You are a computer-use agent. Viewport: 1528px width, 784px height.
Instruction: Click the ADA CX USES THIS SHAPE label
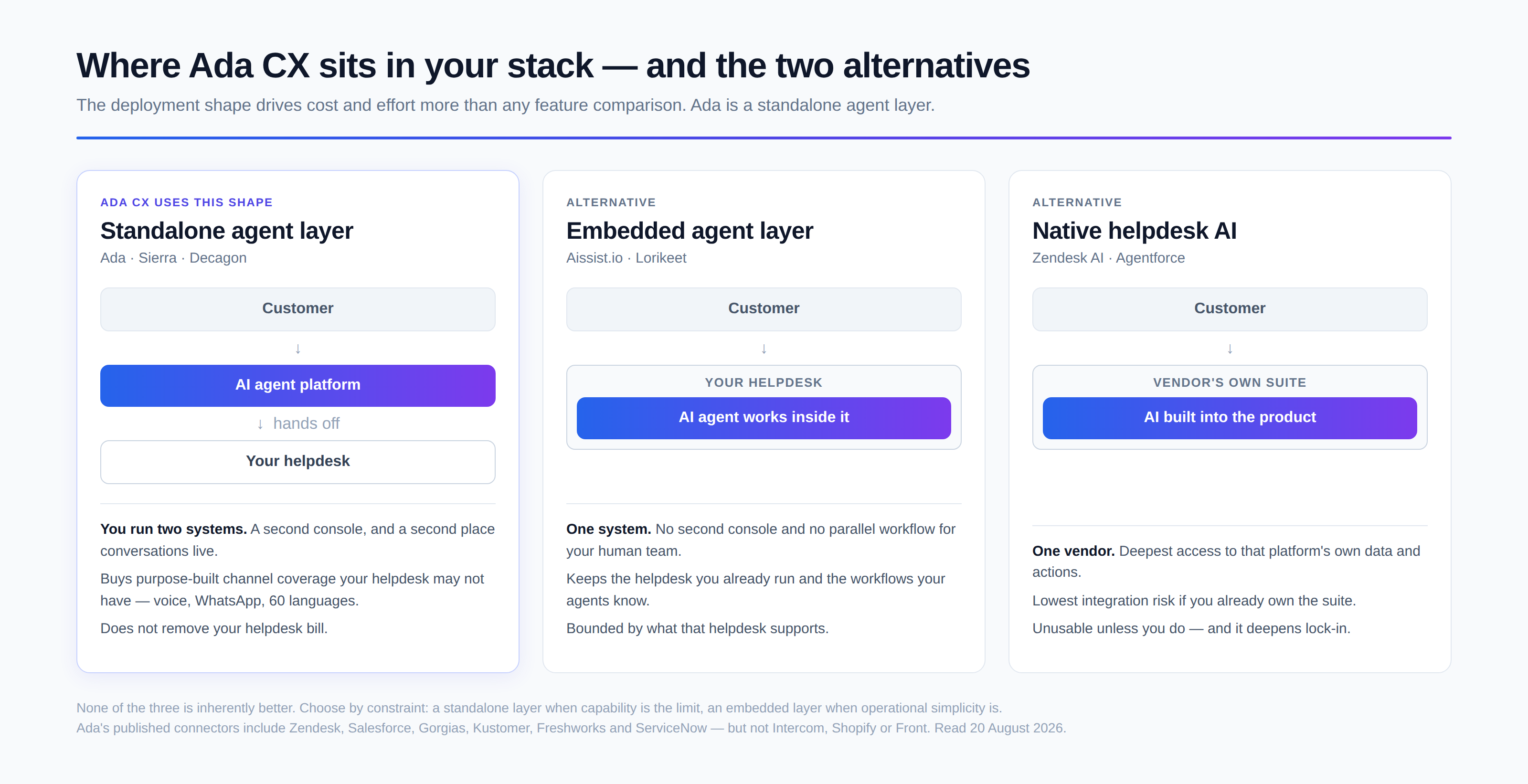186,203
